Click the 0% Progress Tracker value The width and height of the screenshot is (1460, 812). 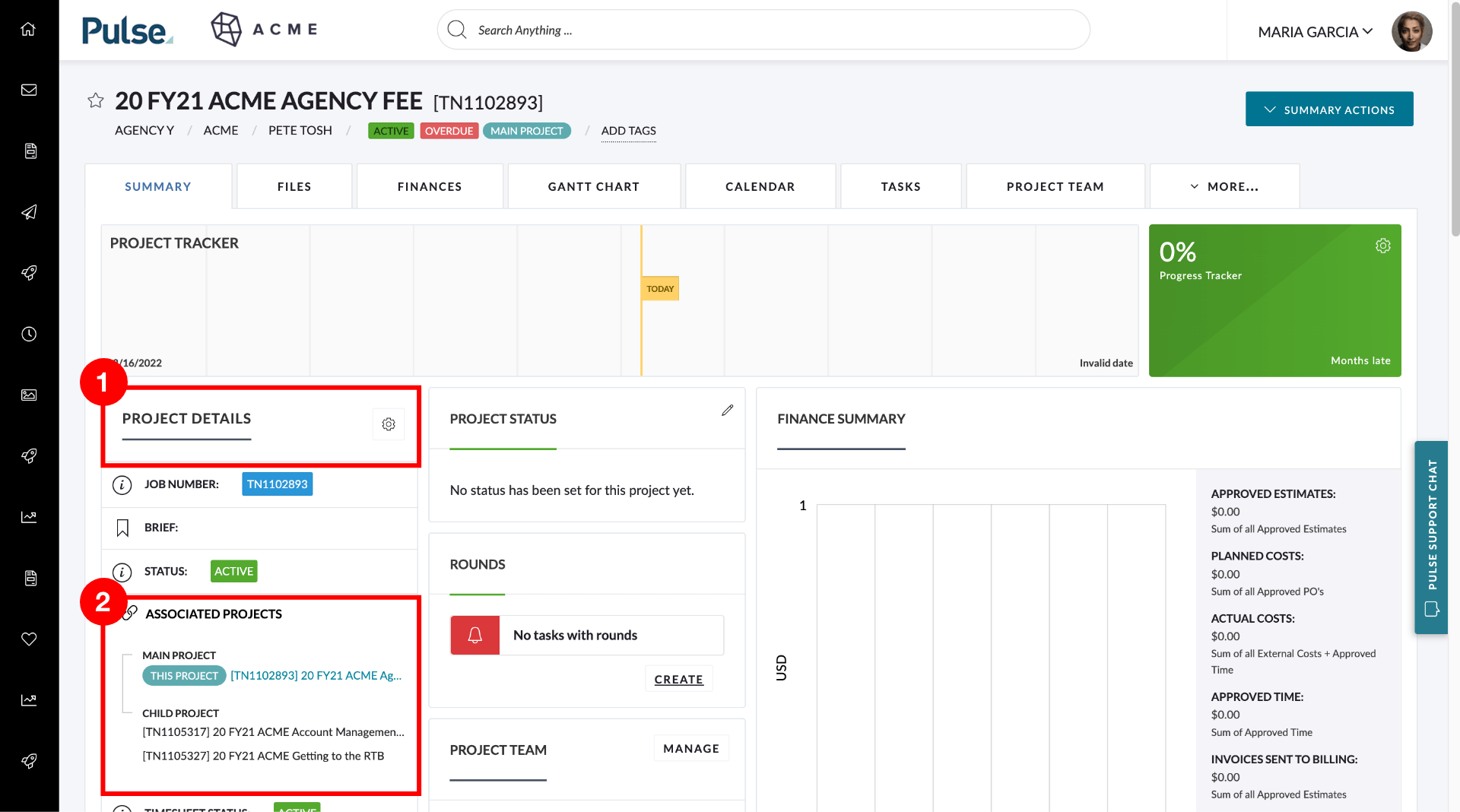(1178, 252)
